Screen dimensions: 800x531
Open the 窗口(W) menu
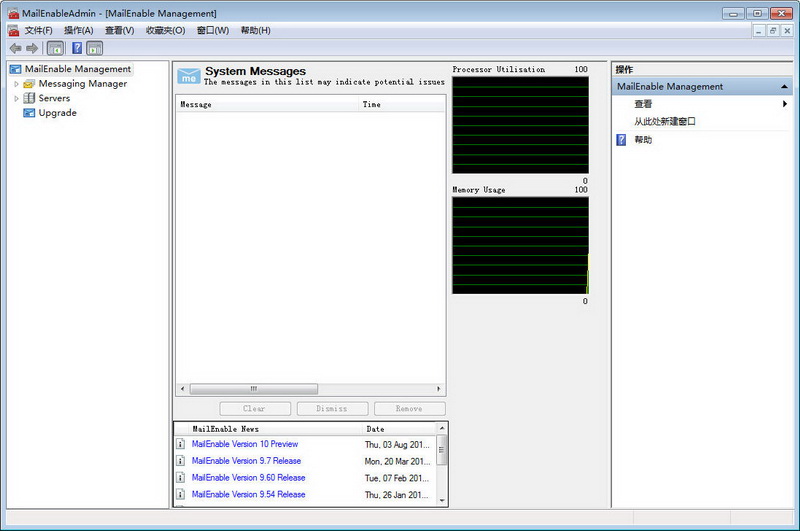click(213, 31)
